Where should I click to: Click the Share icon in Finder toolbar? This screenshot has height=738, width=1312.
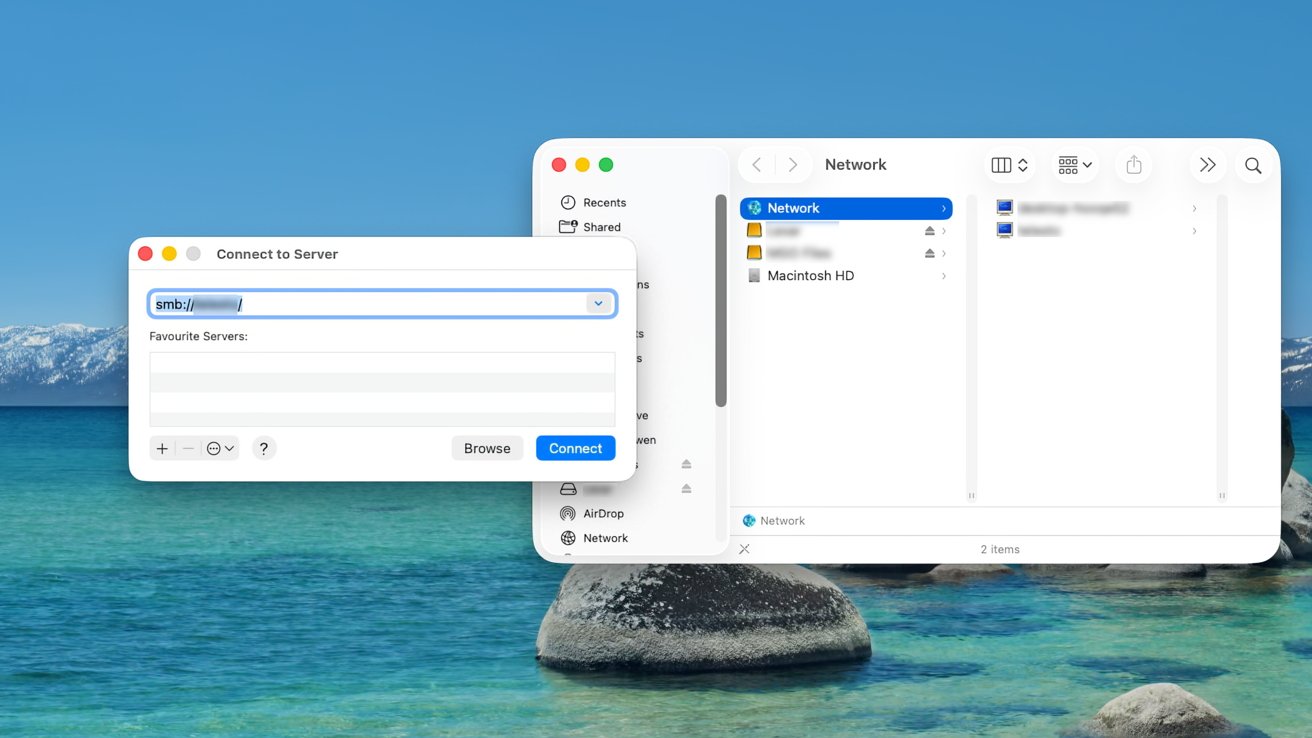[1133, 166]
